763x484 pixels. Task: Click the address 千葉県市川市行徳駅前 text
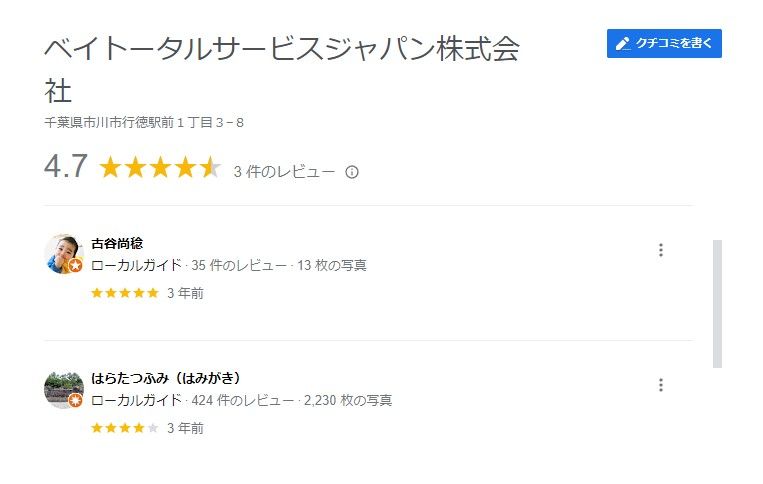click(x=144, y=123)
